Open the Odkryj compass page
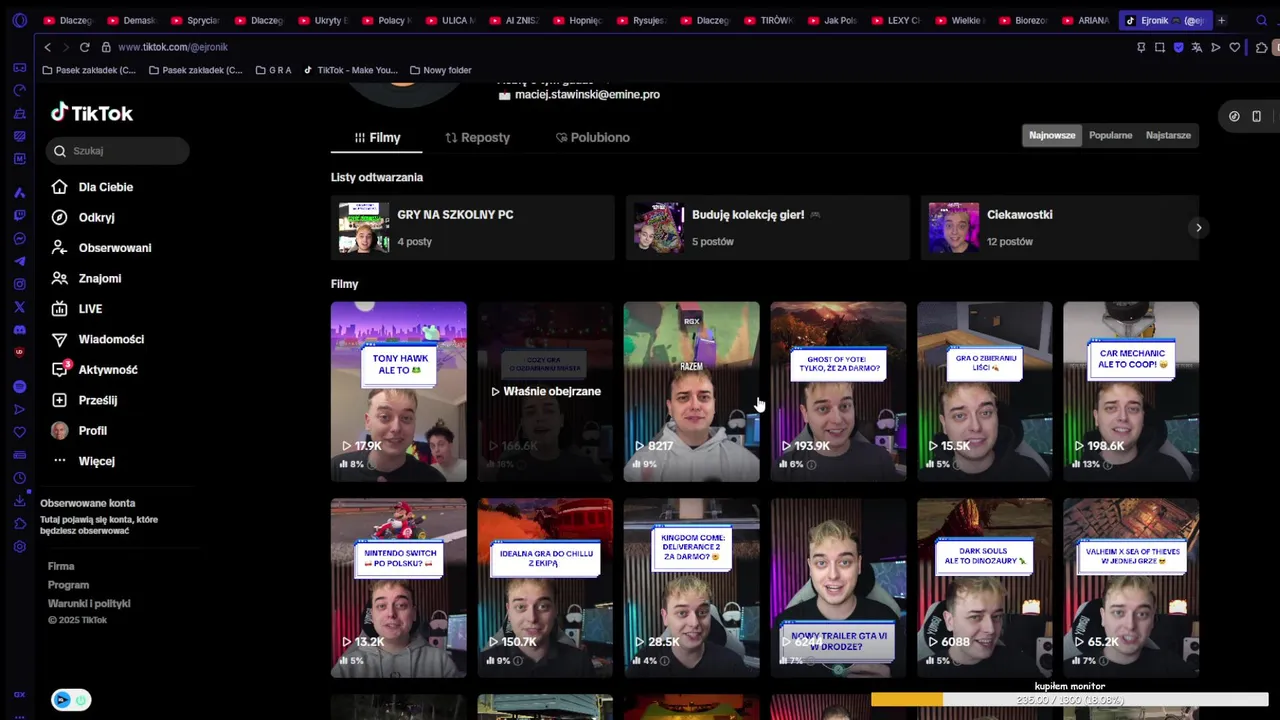 (x=83, y=217)
